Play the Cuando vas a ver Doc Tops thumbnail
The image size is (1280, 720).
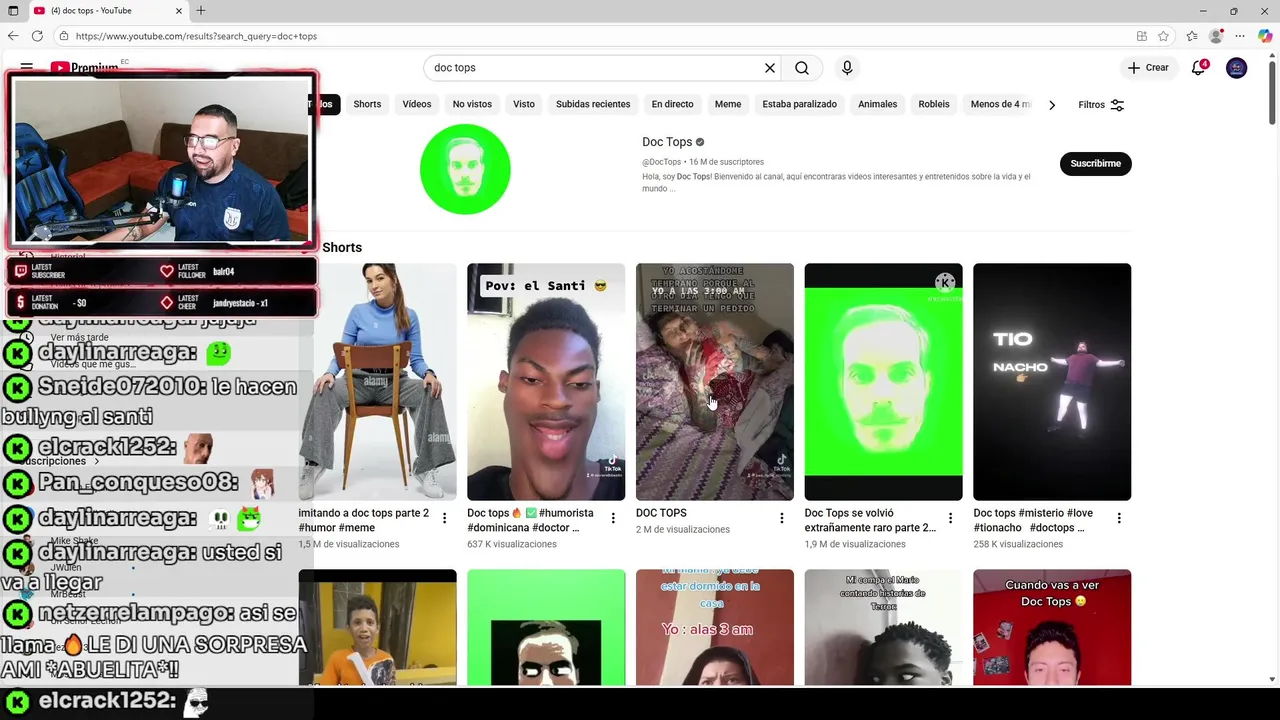click(1052, 628)
